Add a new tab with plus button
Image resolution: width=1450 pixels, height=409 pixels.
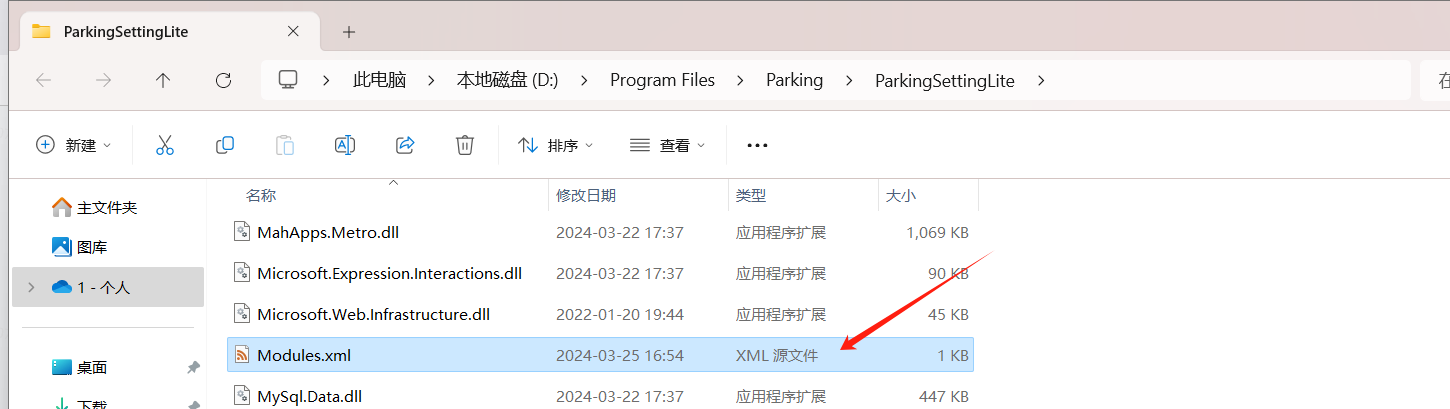point(348,32)
